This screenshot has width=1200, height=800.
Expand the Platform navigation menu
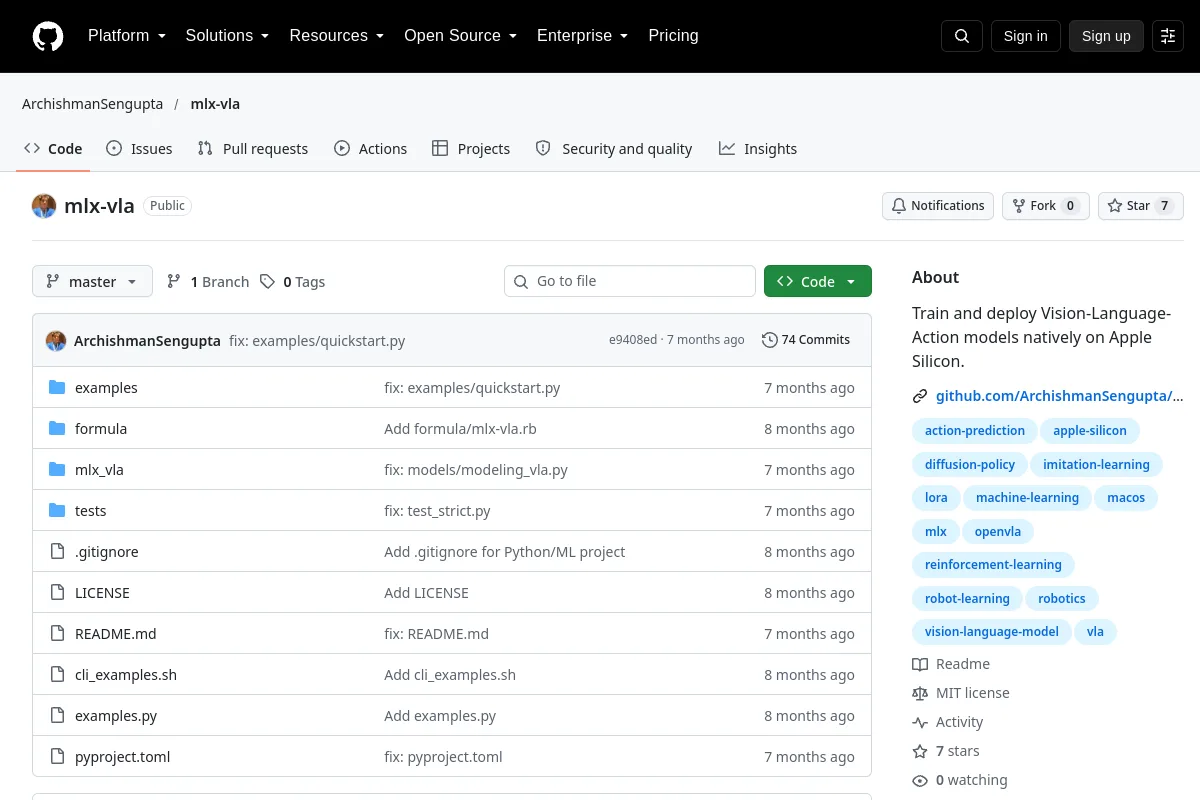[x=127, y=36]
